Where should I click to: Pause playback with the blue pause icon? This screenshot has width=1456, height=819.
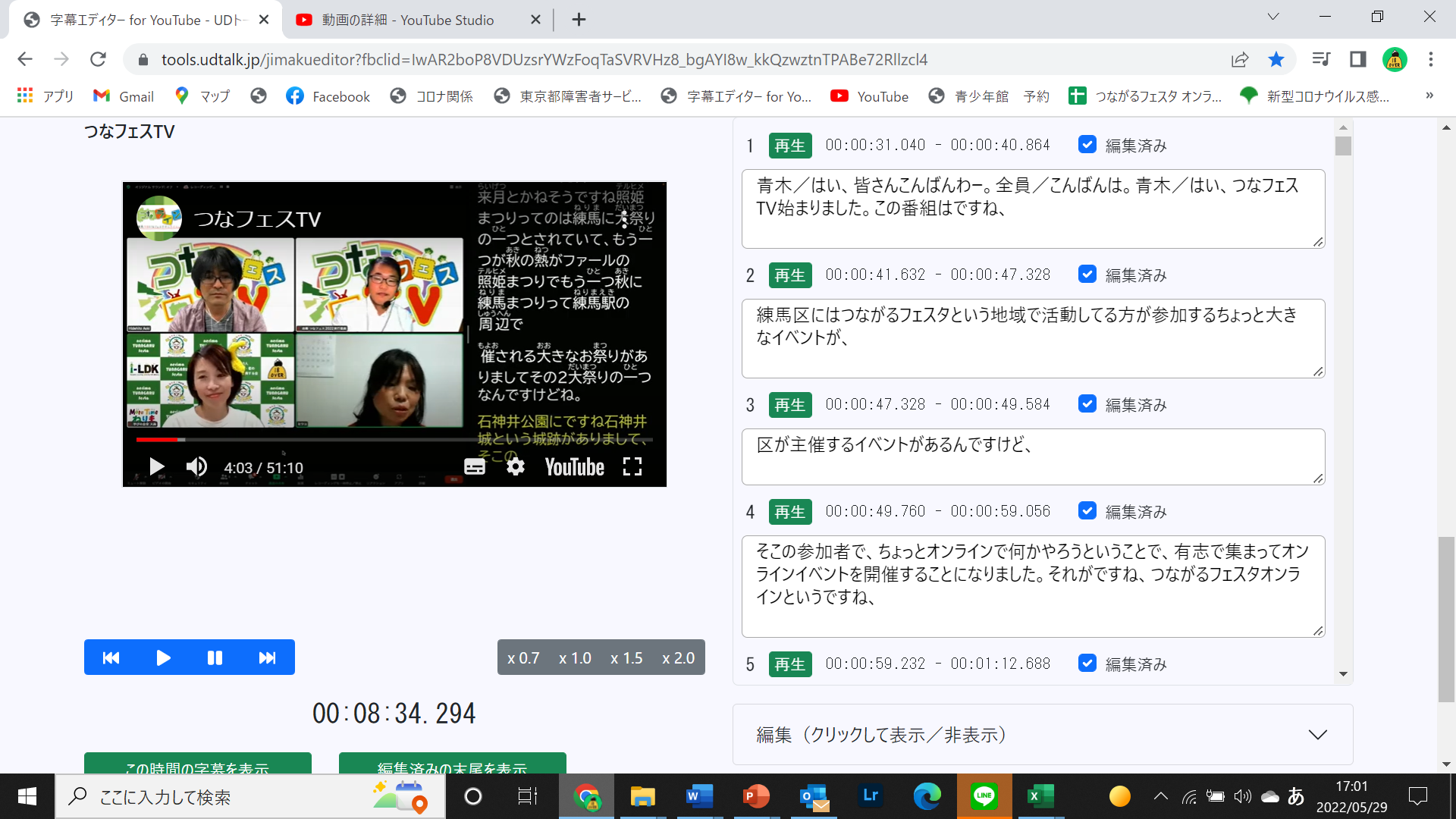coord(215,657)
